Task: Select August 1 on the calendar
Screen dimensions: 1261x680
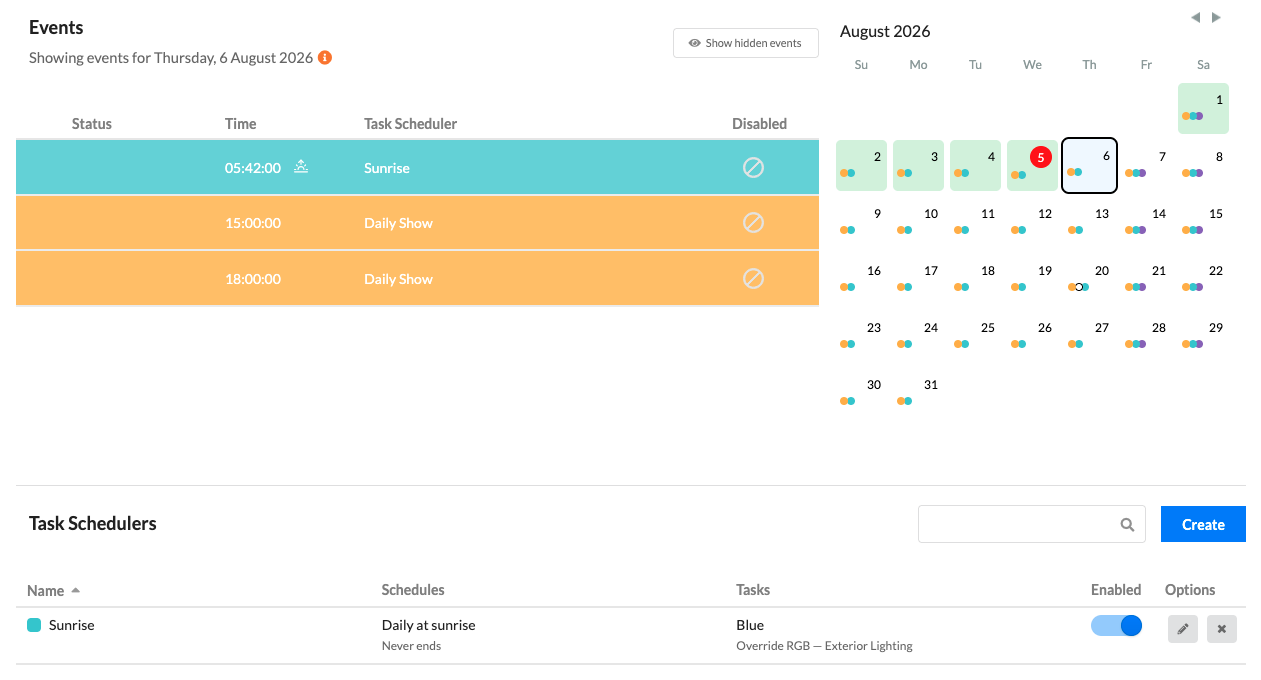Action: pos(1203,108)
